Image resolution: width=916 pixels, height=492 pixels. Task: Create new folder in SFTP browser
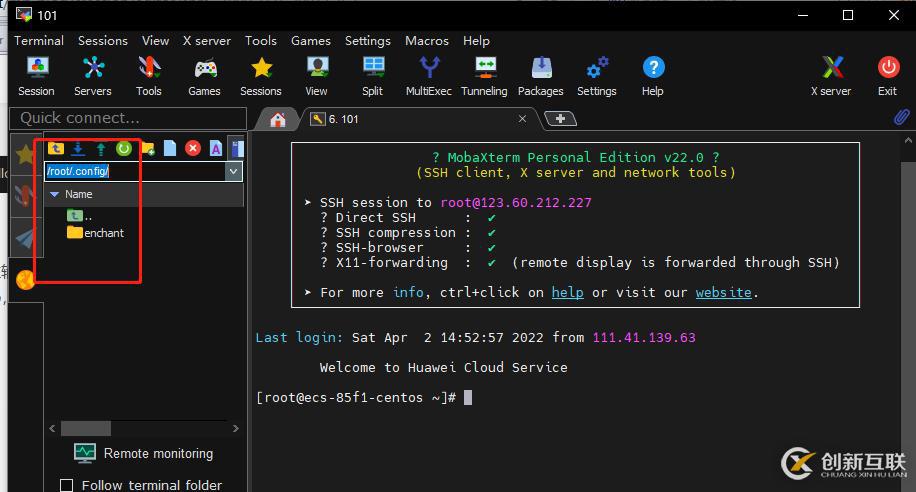point(148,149)
